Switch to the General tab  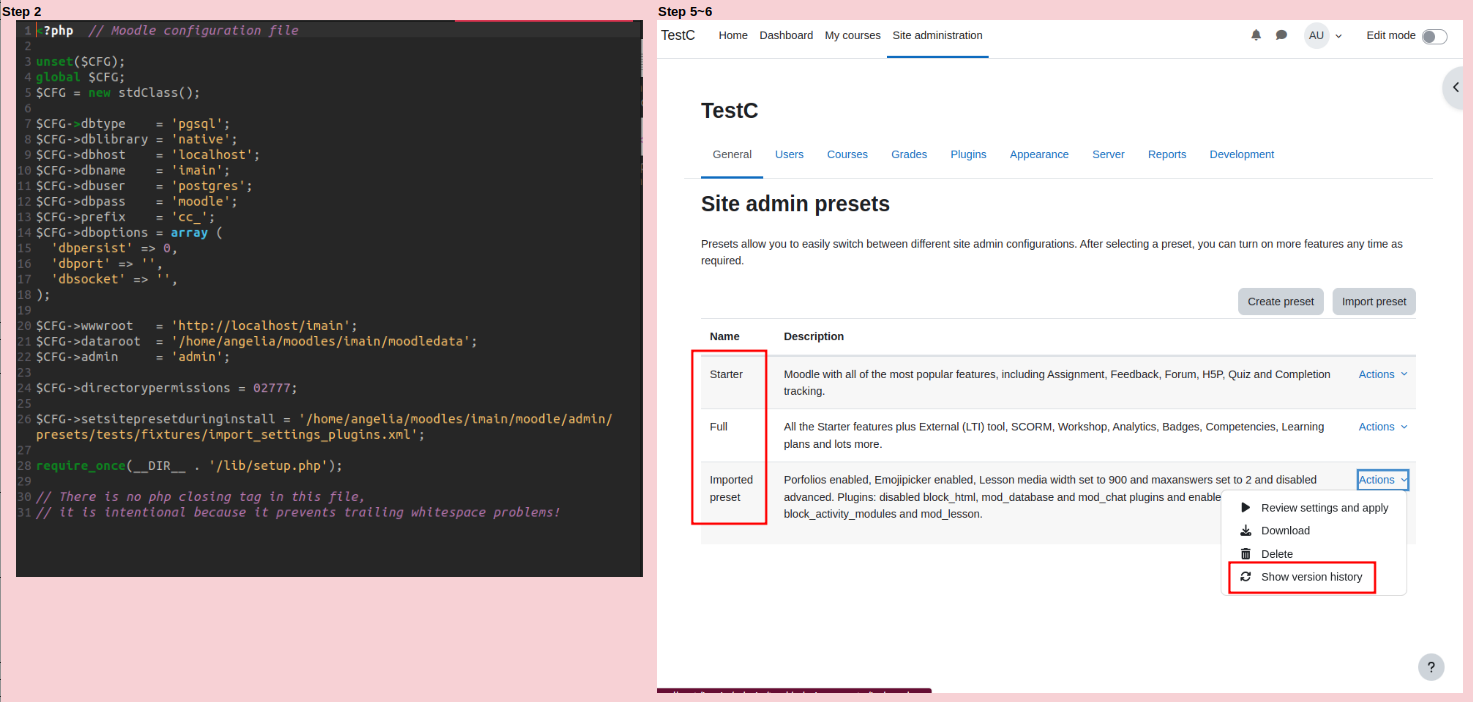pos(732,154)
